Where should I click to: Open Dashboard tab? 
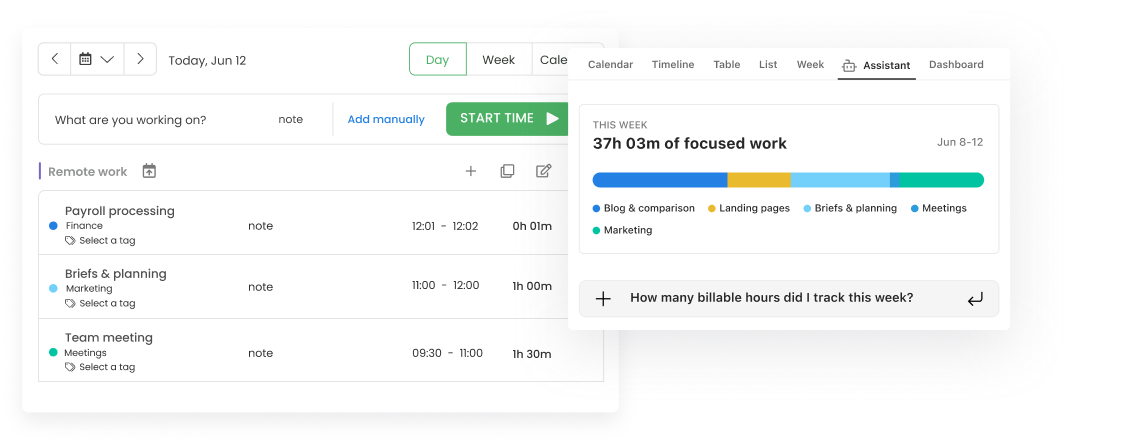tap(956, 65)
